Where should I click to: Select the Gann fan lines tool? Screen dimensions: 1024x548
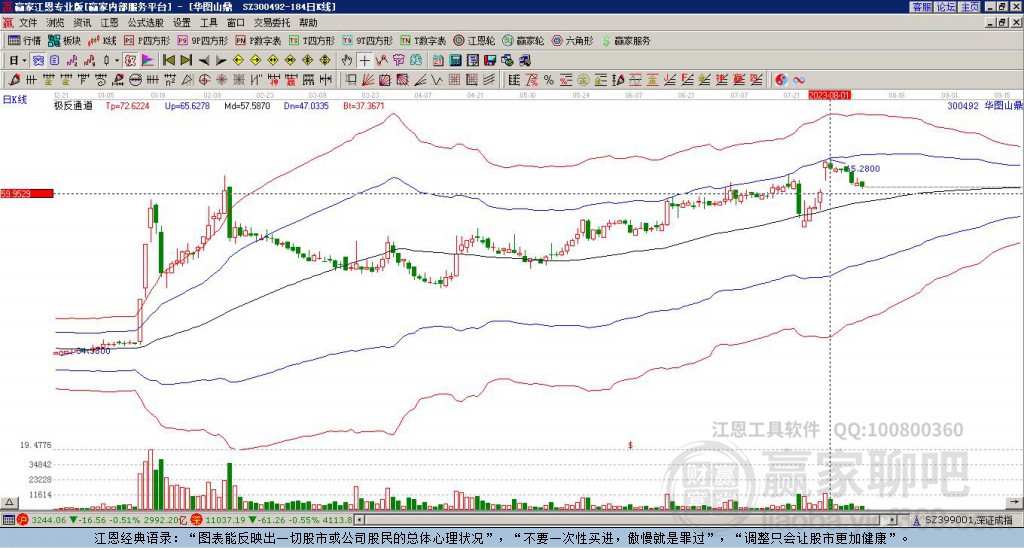(367, 80)
